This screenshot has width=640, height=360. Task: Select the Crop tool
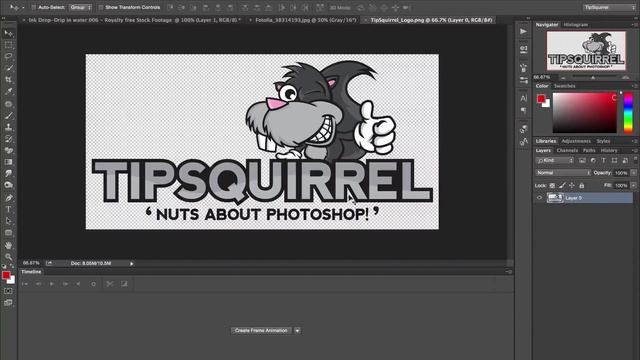[x=8, y=80]
